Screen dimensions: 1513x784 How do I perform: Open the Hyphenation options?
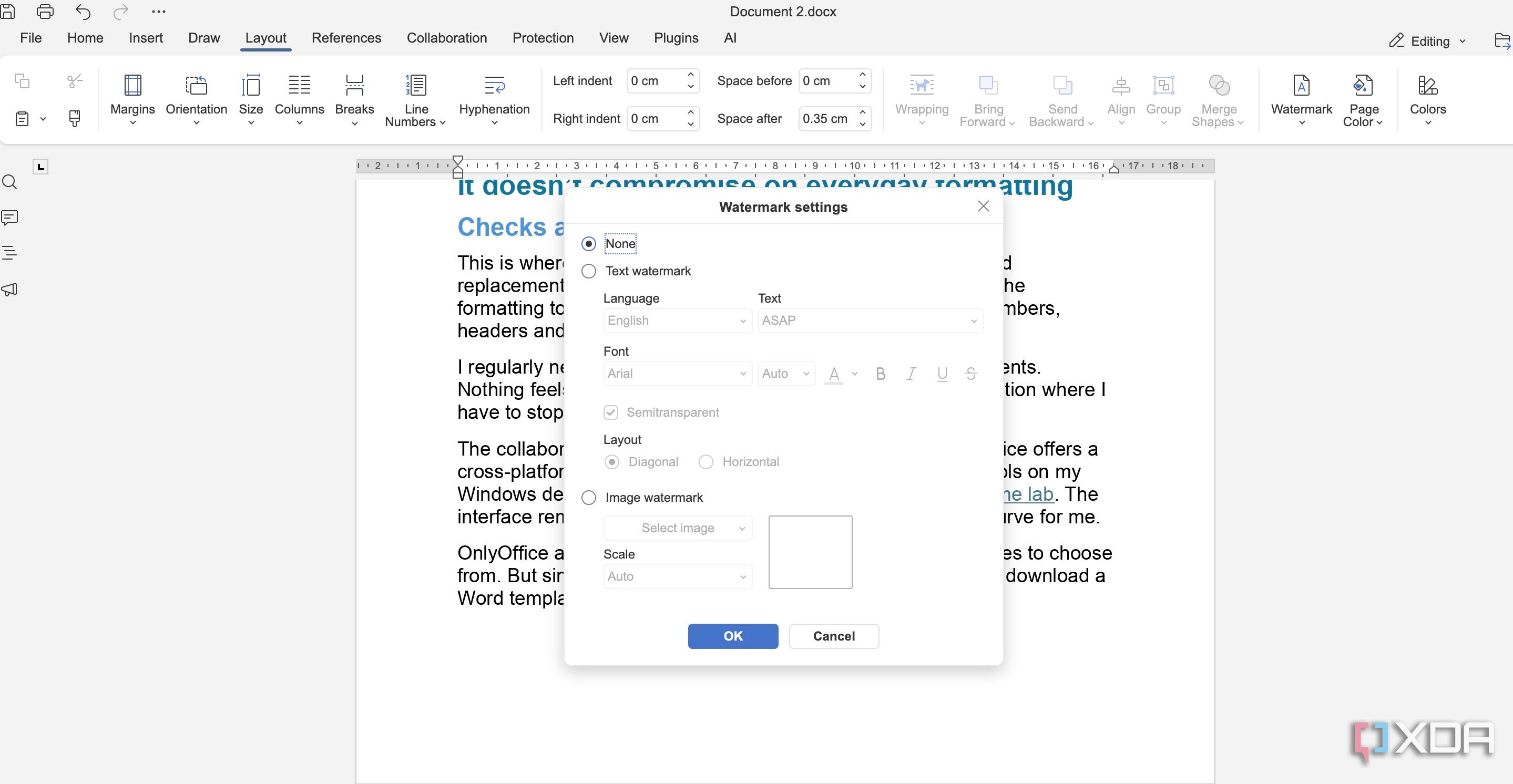(x=494, y=99)
